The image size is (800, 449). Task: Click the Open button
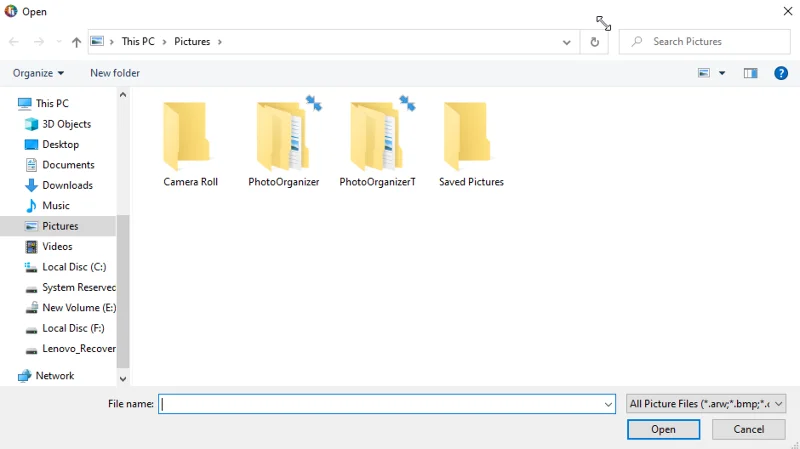pyautogui.click(x=663, y=430)
